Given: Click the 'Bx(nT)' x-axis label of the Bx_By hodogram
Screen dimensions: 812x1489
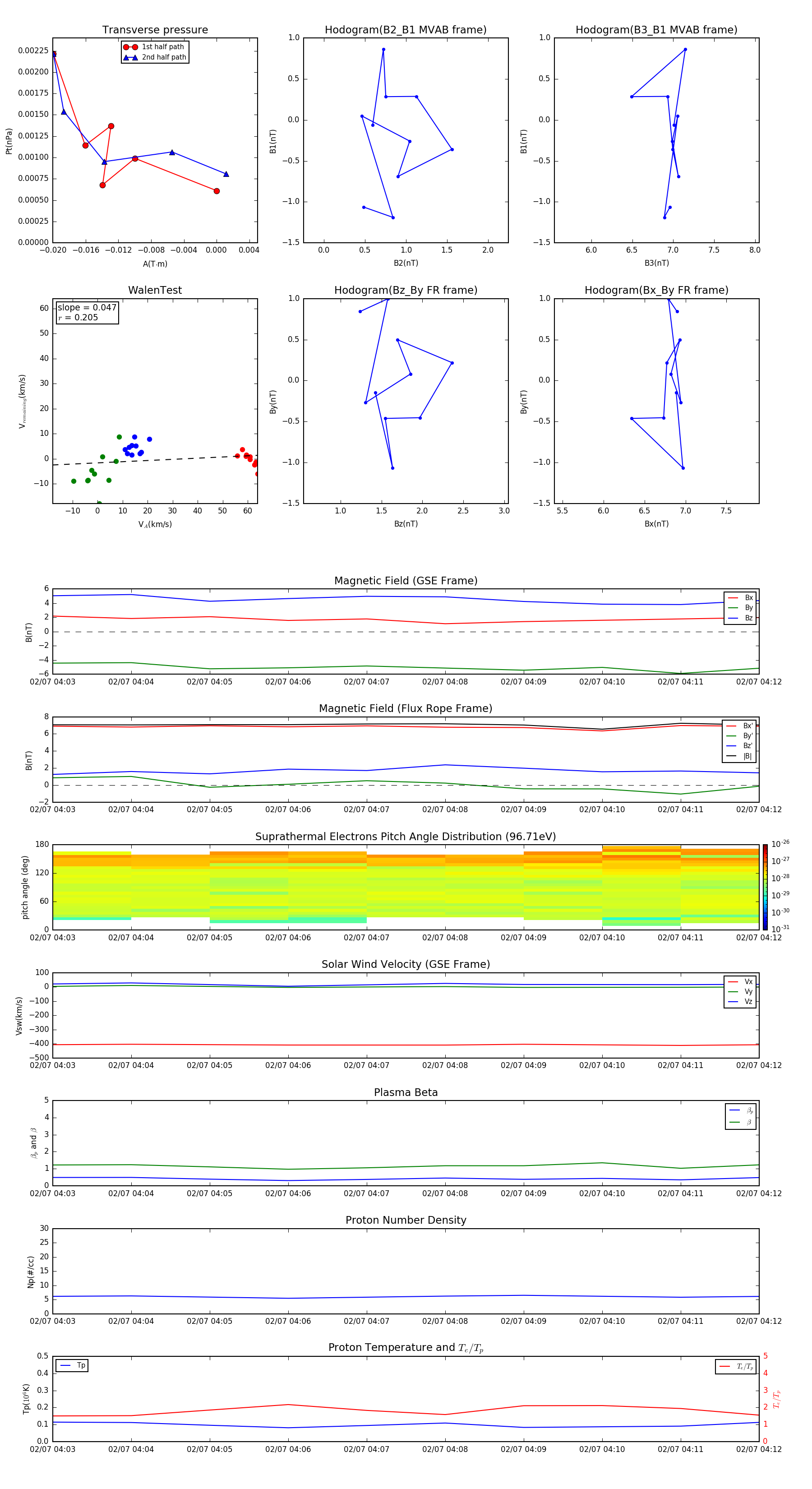Looking at the screenshot, I should point(656,524).
